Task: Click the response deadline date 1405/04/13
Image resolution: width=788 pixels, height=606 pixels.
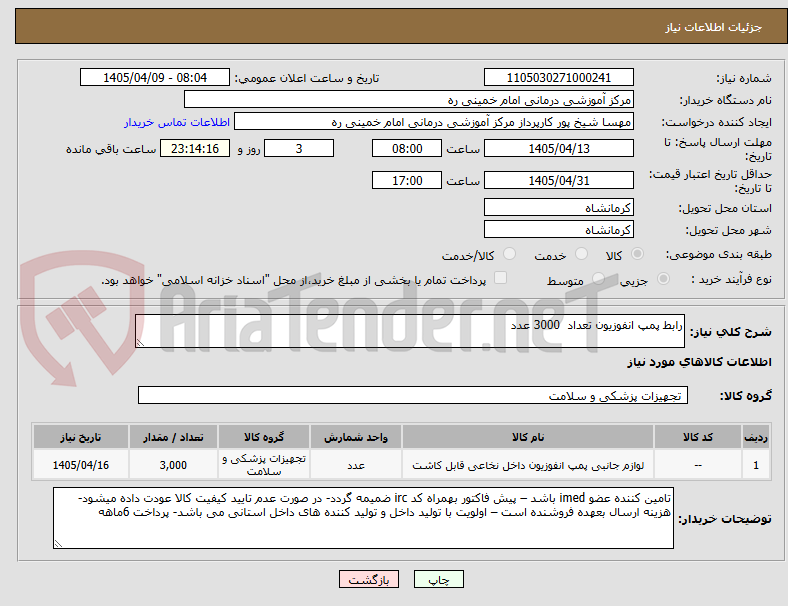Action: tap(558, 148)
